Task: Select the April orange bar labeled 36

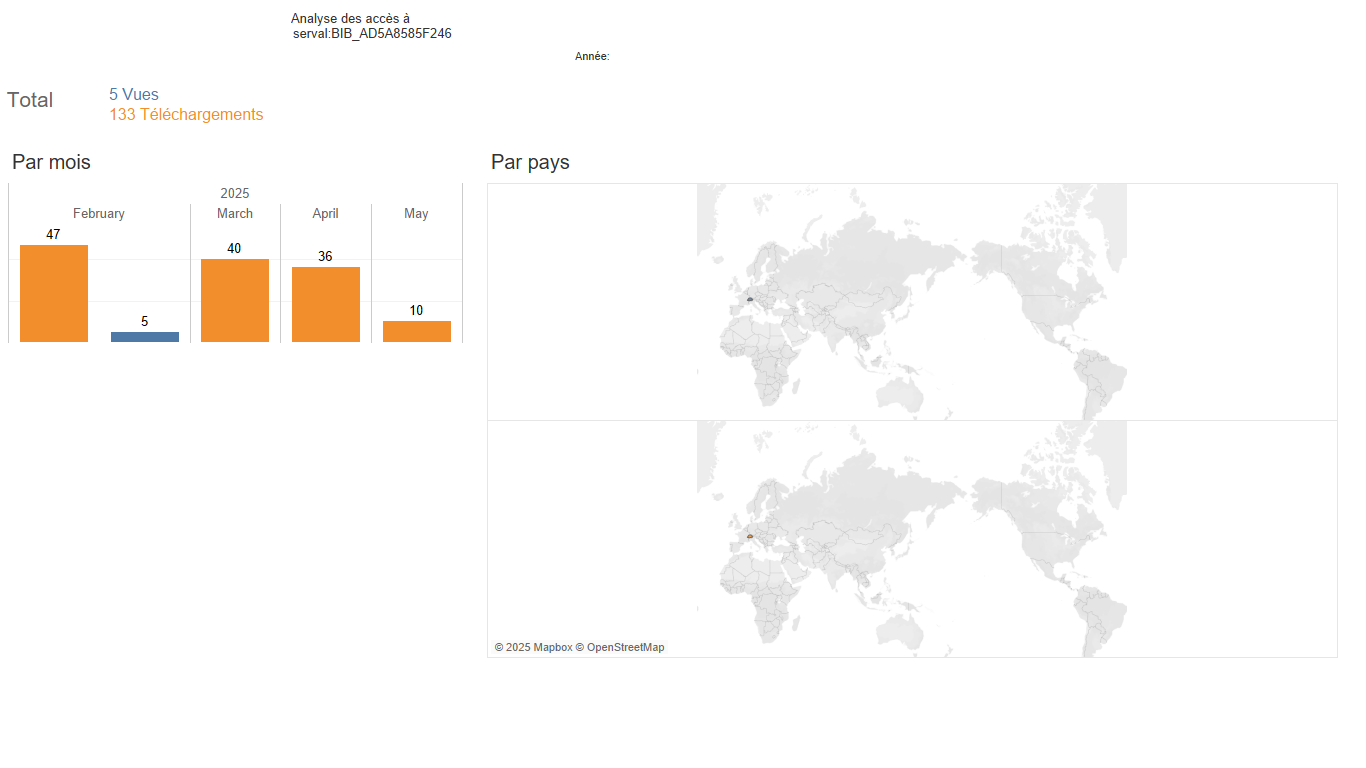Action: (326, 304)
